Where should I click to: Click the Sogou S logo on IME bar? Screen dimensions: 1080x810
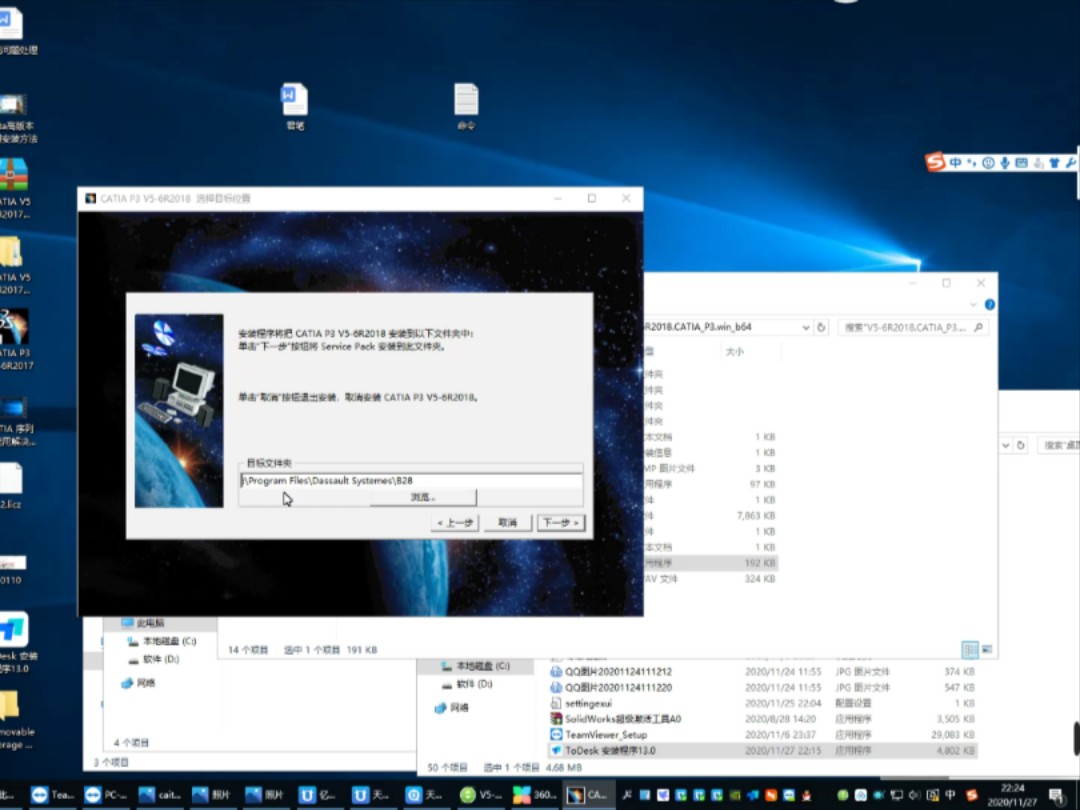(x=935, y=162)
